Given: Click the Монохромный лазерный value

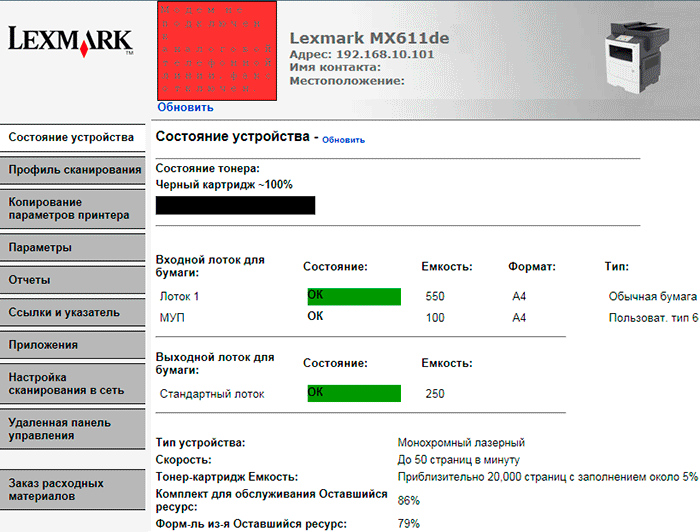Looking at the screenshot, I should [x=461, y=443].
